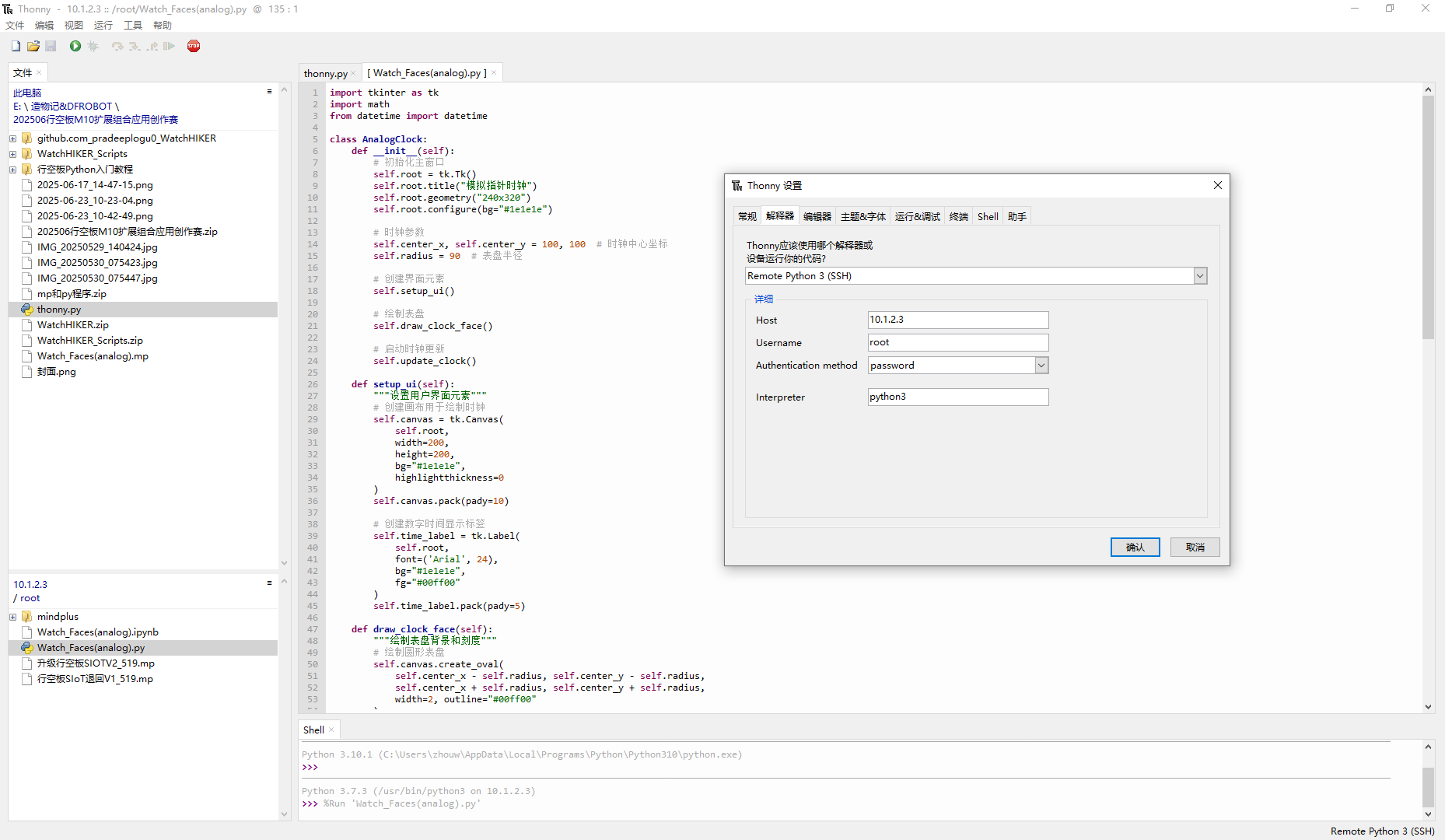The height and width of the screenshot is (840, 1445).
Task: Click the Python icon of remote Watch_Faces(analog).py
Action: coord(27,648)
